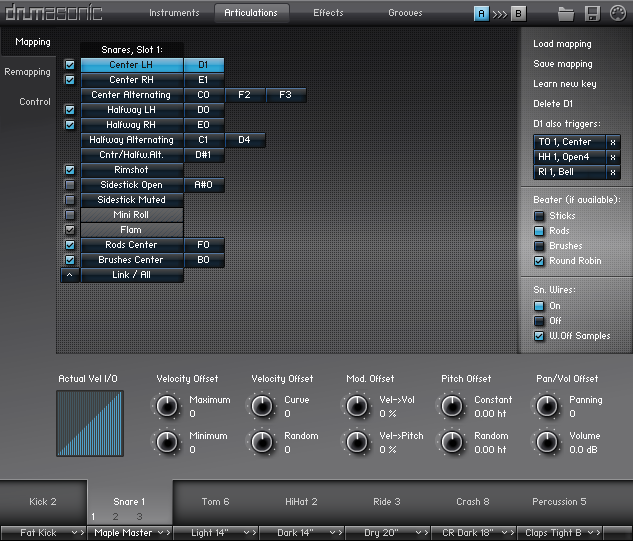Open the load preset folder icon

click(566, 14)
